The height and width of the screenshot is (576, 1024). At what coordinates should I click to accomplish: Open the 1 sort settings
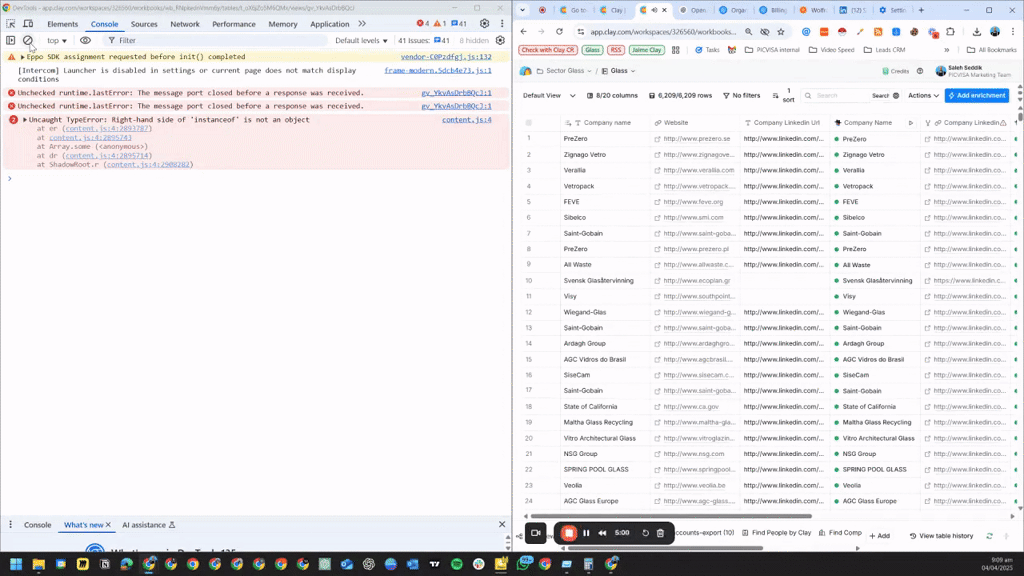[782, 95]
